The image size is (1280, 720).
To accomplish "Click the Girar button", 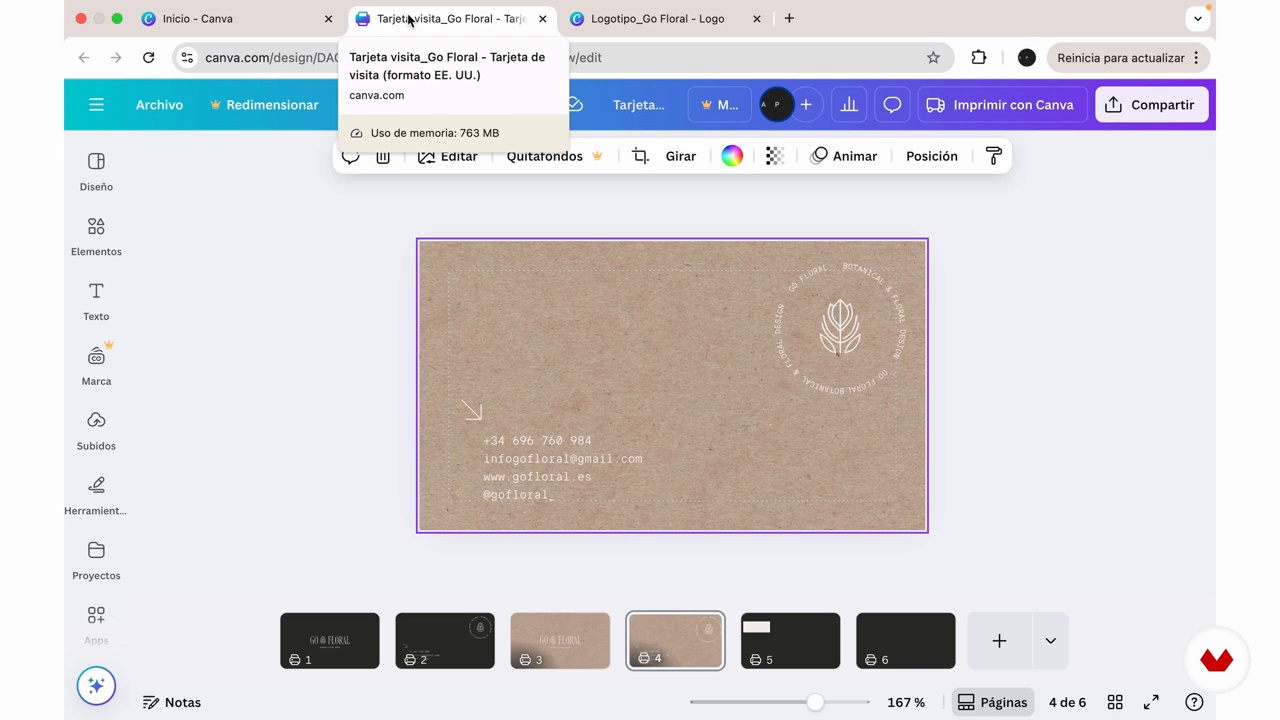I will (681, 156).
